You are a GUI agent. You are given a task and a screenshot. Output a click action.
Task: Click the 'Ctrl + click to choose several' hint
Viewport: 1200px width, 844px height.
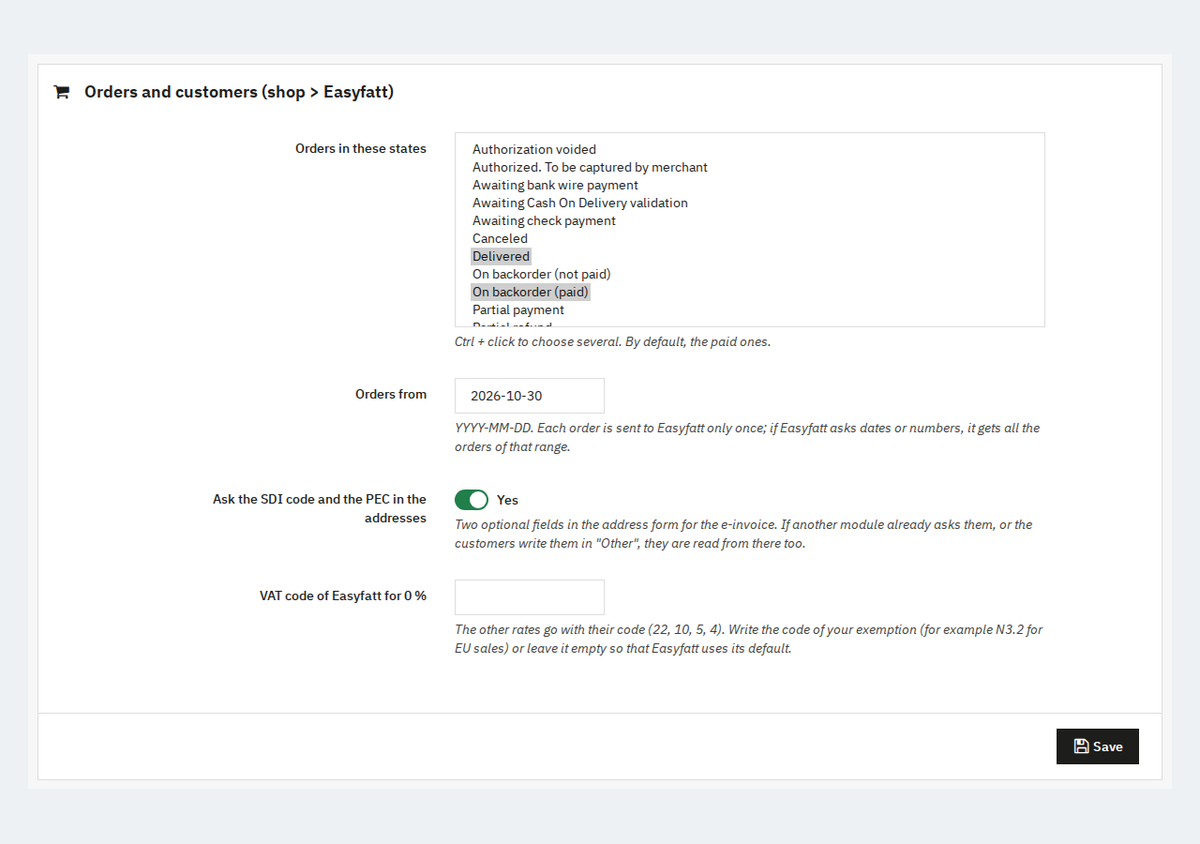(x=613, y=341)
